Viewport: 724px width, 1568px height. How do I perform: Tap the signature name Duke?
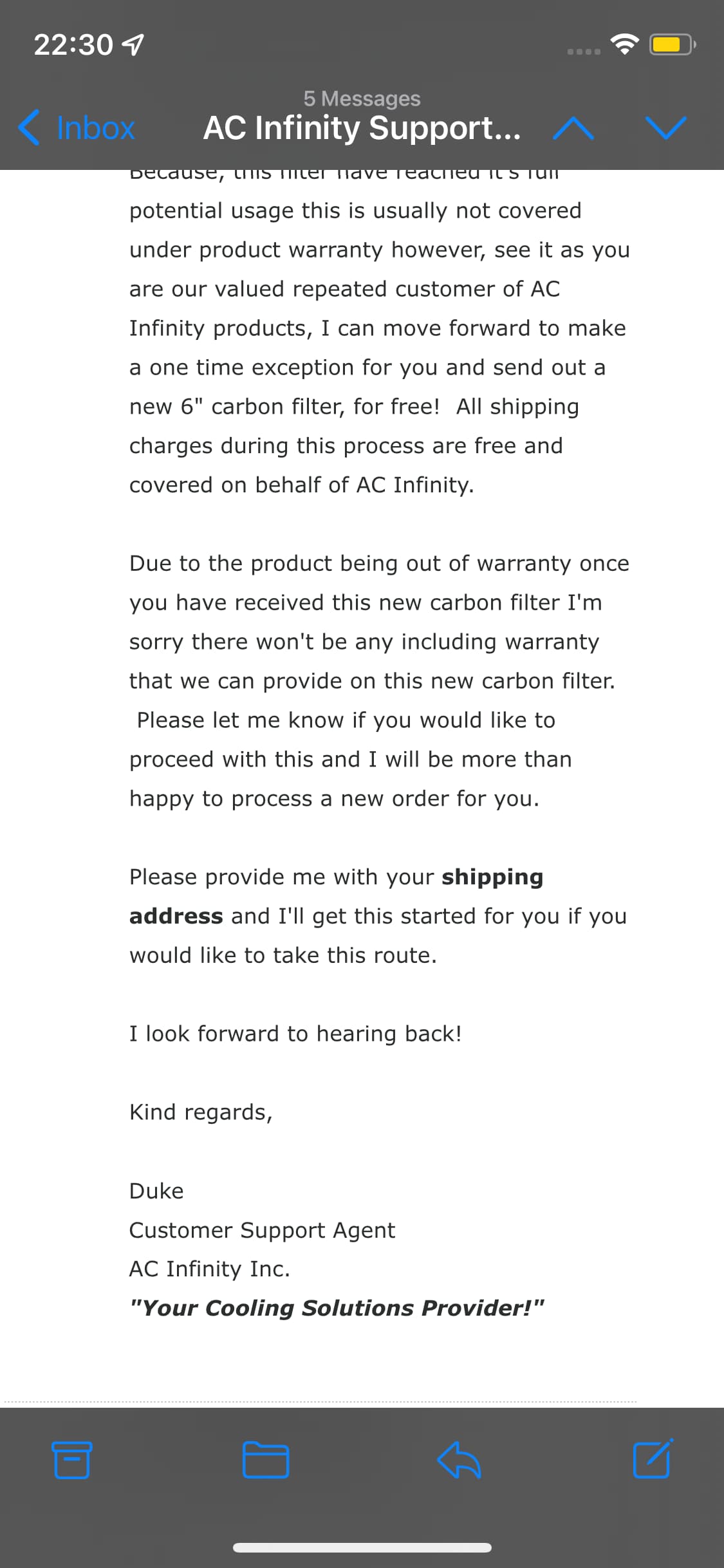tap(156, 1191)
